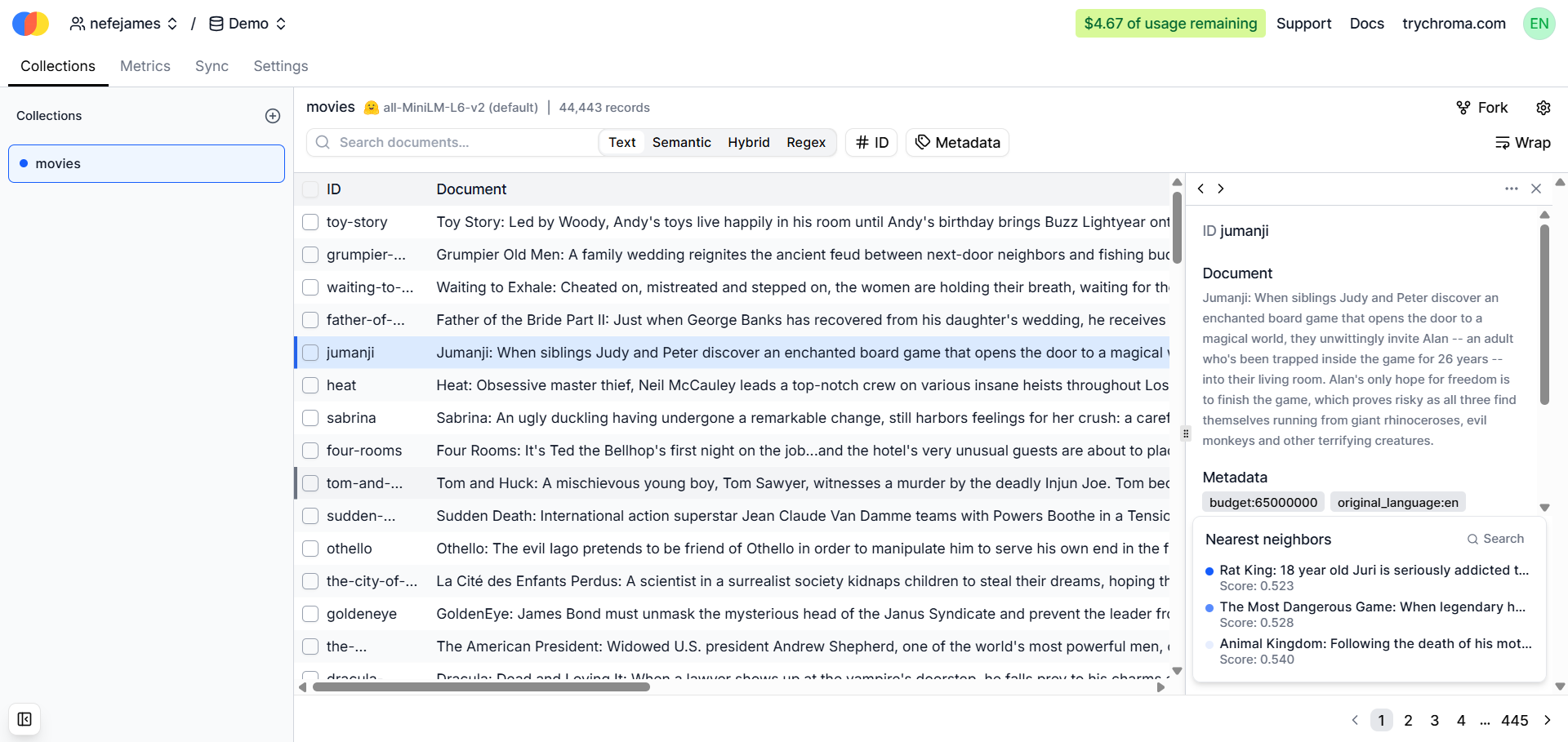1568x742 pixels.
Task: Close the jumanji detail panel
Action: (1535, 189)
